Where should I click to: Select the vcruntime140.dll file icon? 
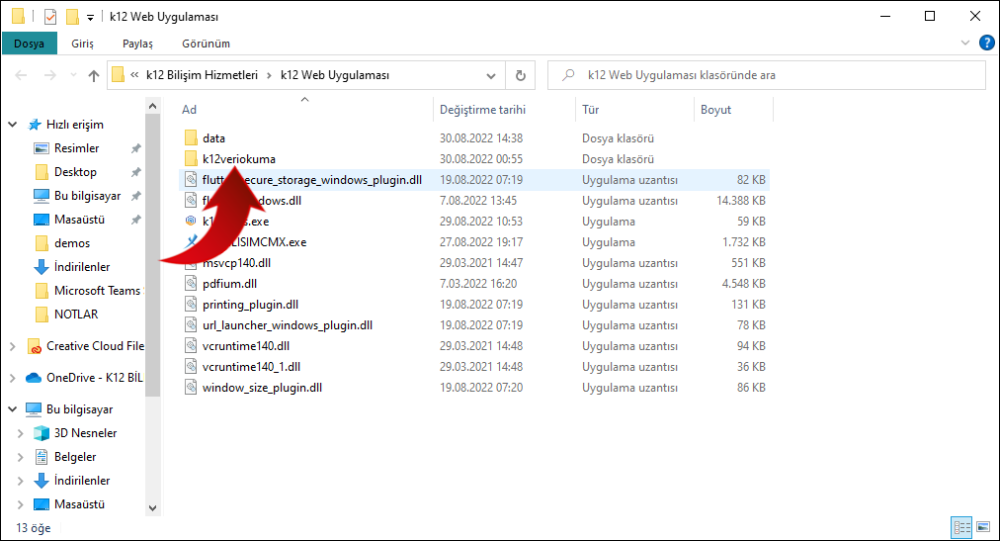[191, 346]
